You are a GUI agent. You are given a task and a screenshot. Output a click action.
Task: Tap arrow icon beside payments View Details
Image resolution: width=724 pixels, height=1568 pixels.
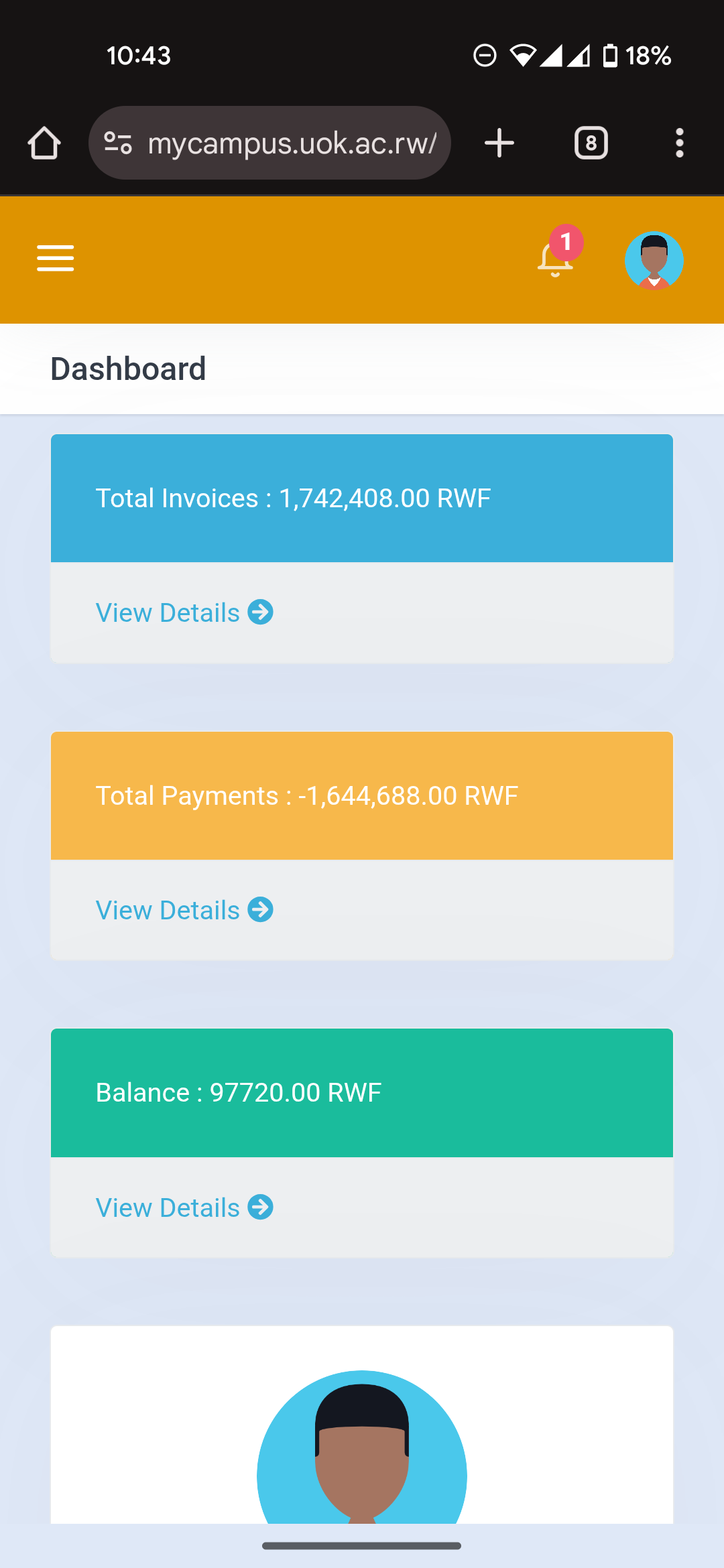click(260, 909)
